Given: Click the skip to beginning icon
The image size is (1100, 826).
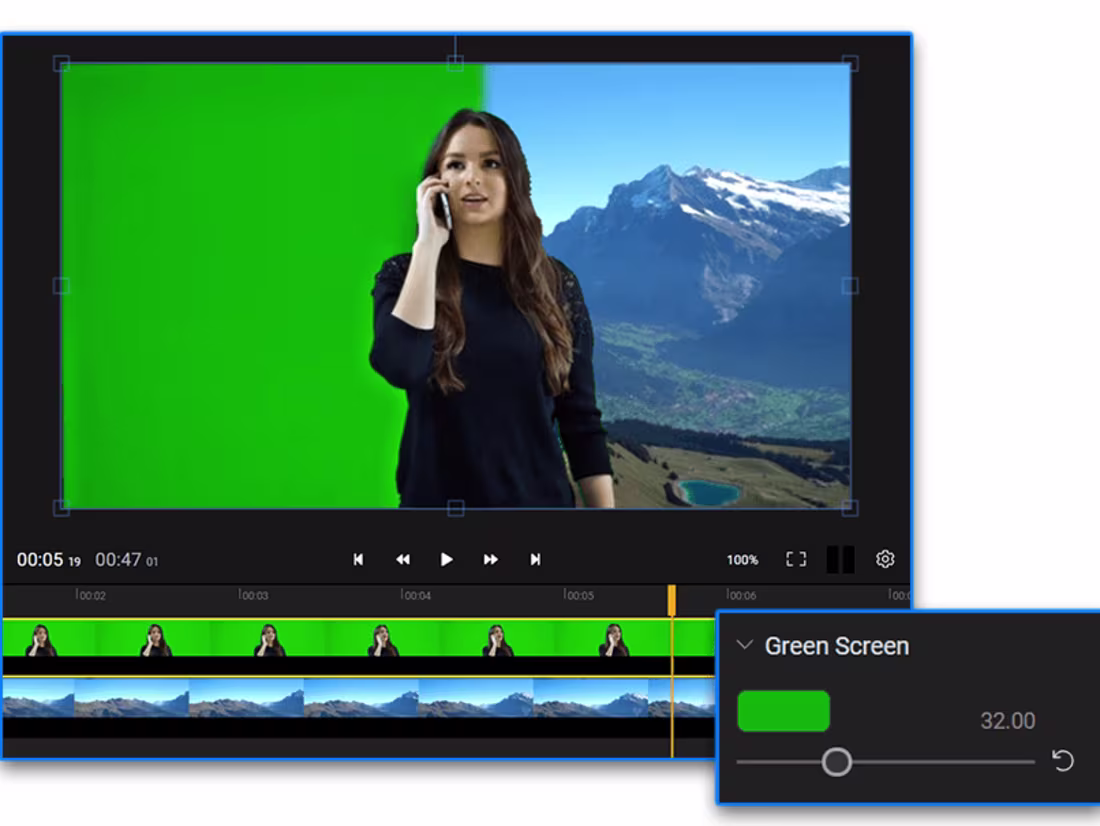Looking at the screenshot, I should click(x=358, y=560).
